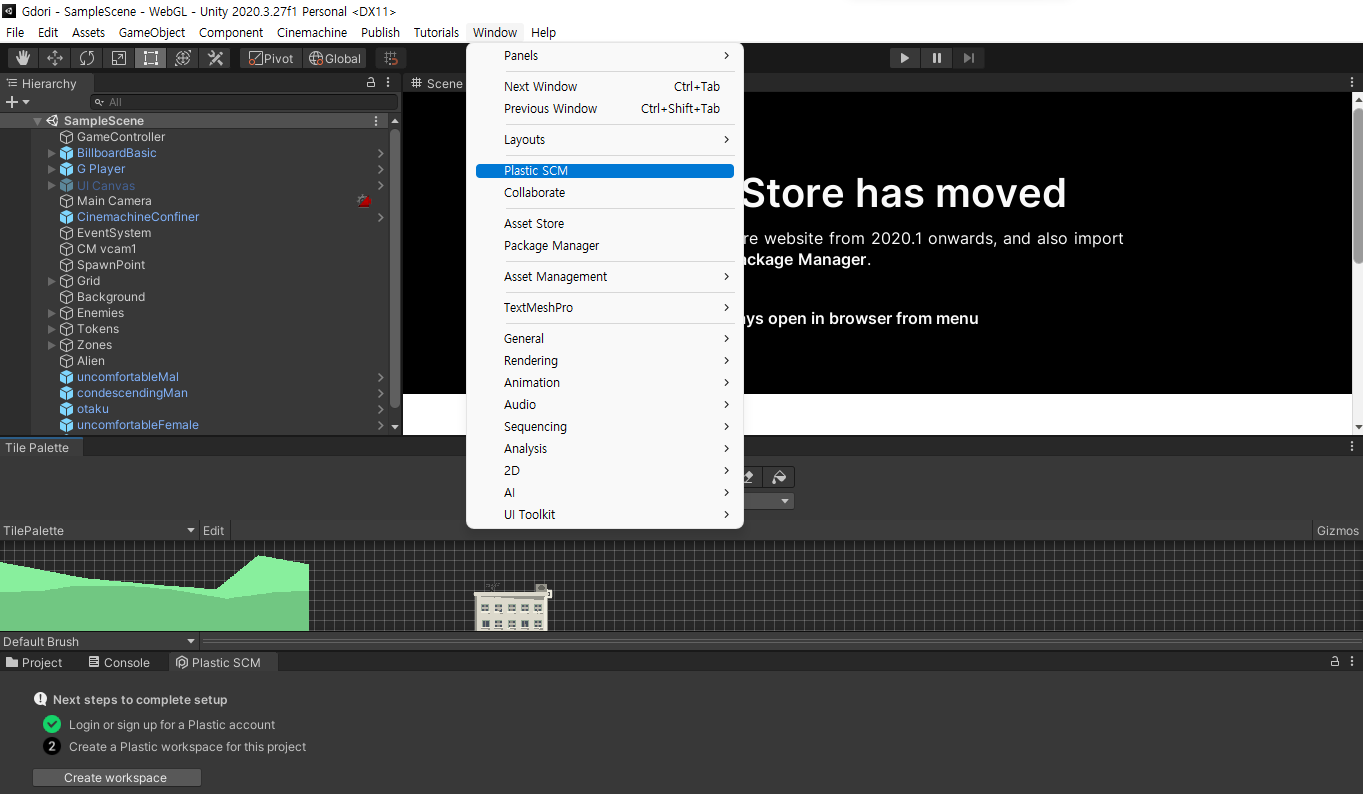Select Next Window menu item
The height and width of the screenshot is (794, 1363).
pyautogui.click(x=605, y=87)
